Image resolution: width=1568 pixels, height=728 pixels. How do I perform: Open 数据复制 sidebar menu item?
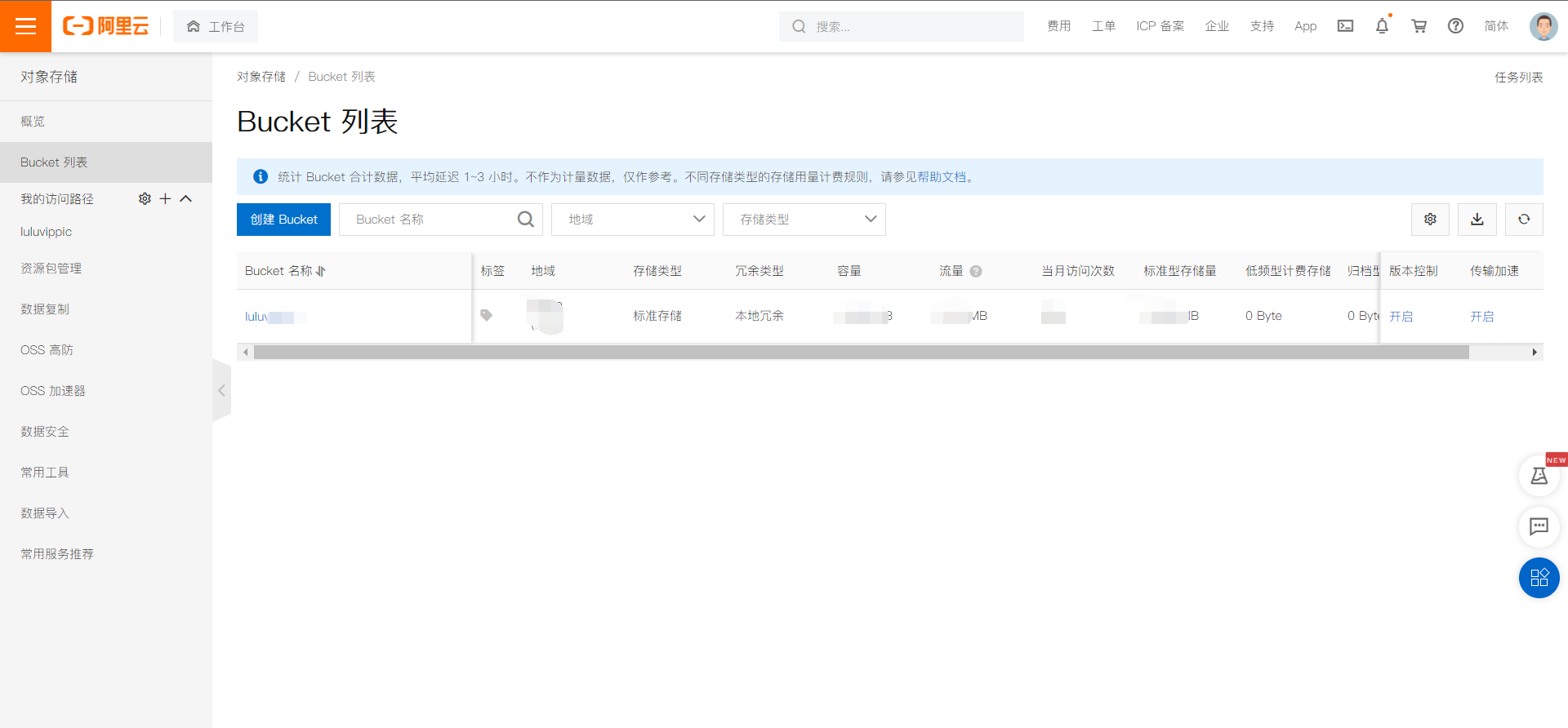point(45,309)
